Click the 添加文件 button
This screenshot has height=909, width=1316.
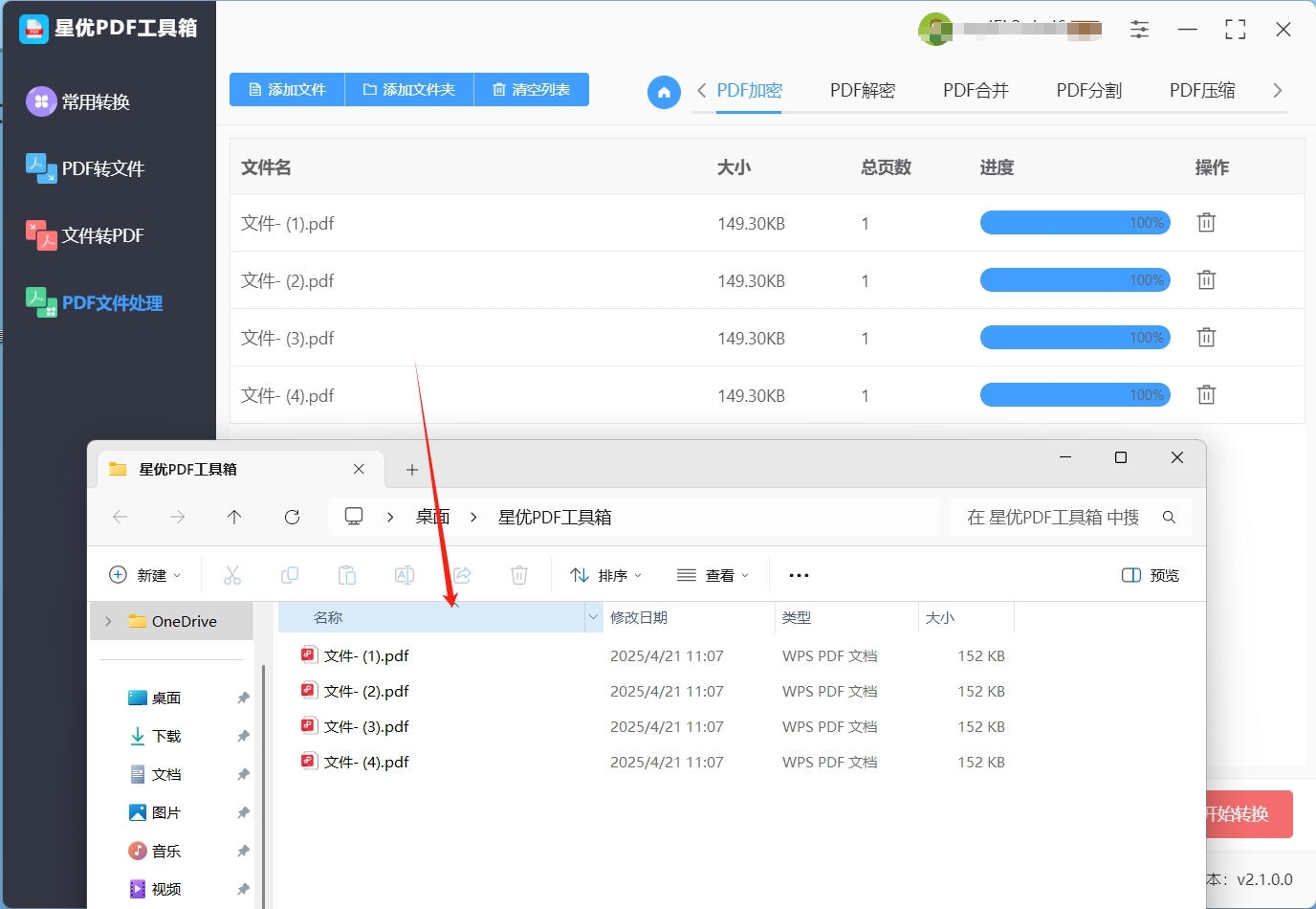(287, 89)
